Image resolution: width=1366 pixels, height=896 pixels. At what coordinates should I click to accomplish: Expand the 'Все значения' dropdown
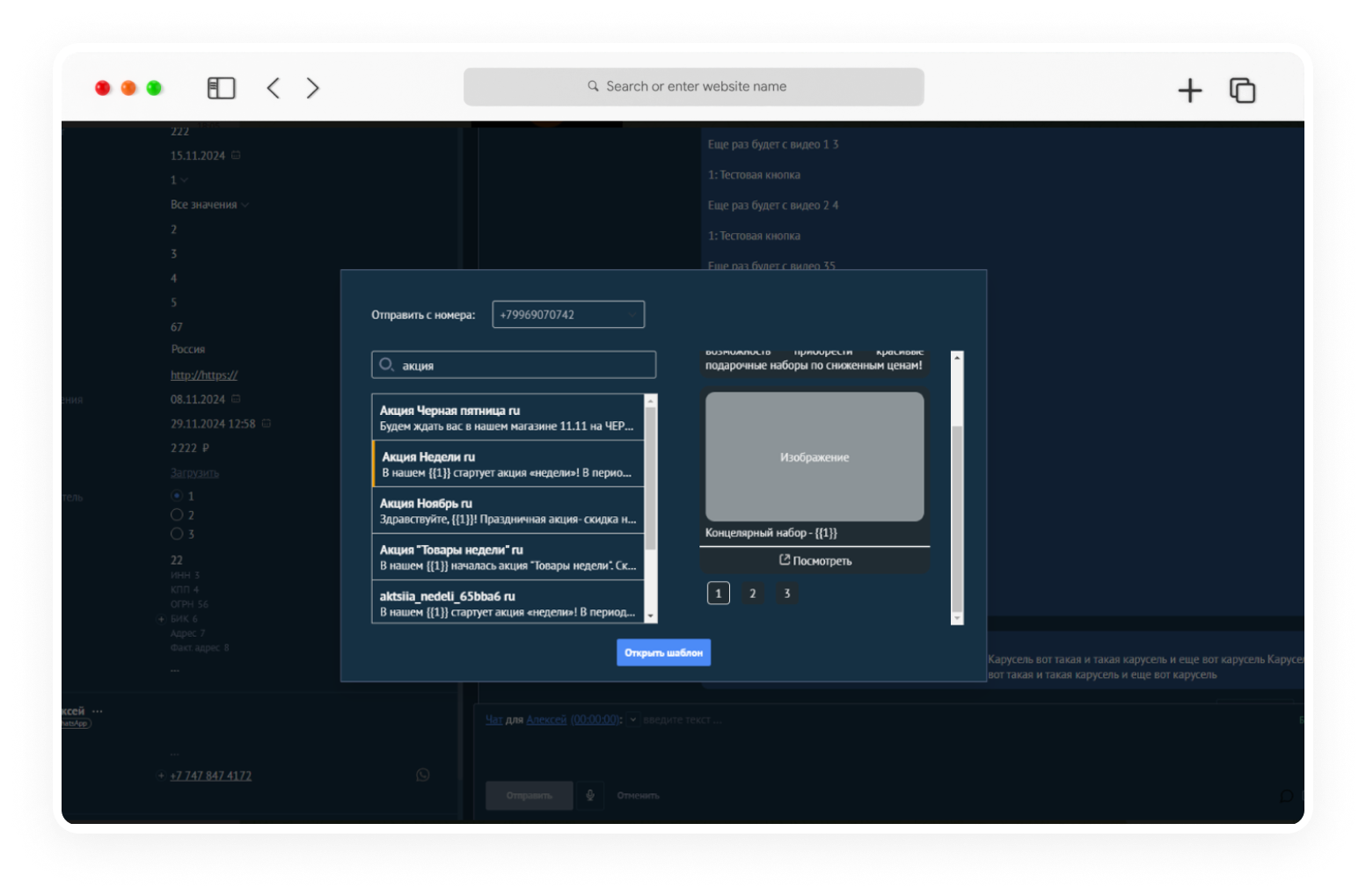tap(209, 204)
